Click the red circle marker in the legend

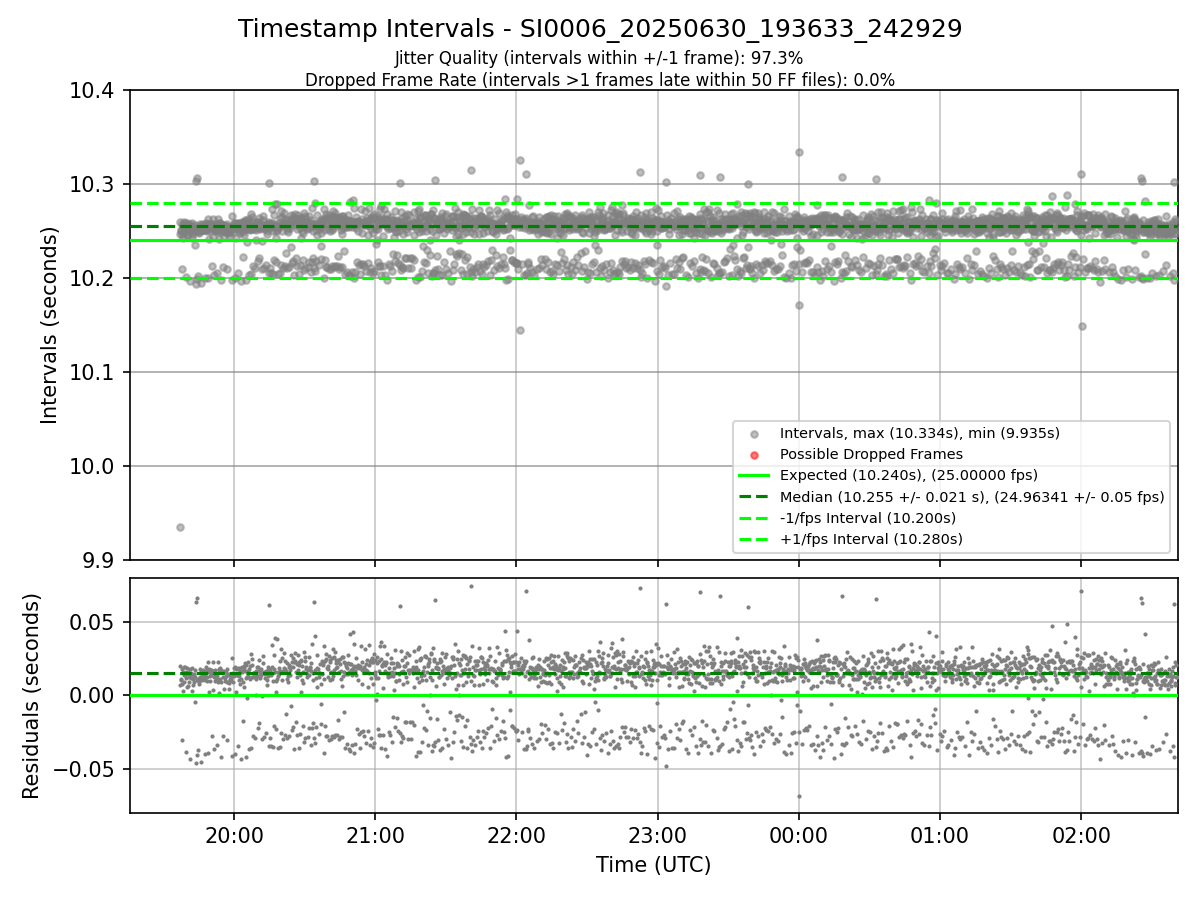point(754,455)
